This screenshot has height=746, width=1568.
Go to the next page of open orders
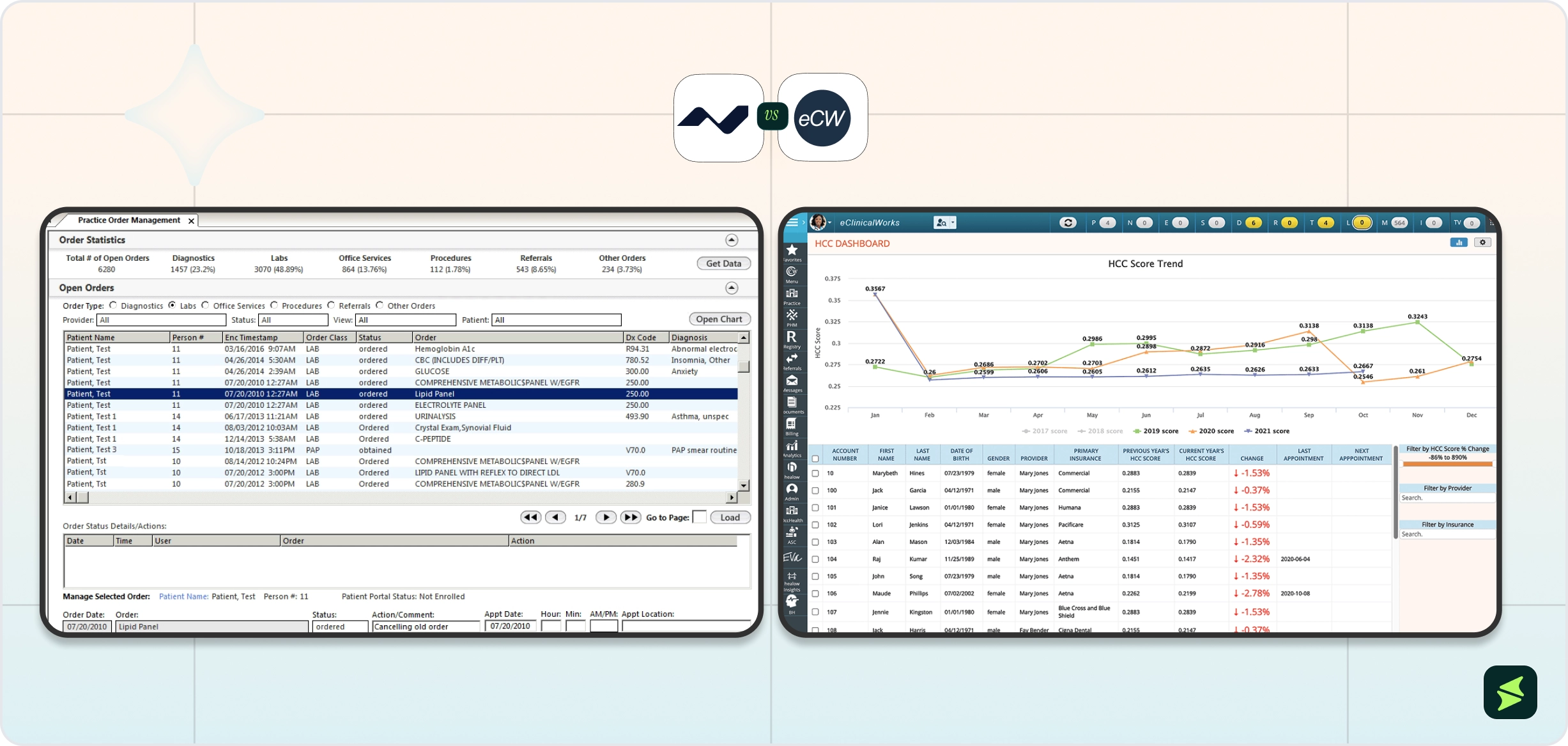606,517
